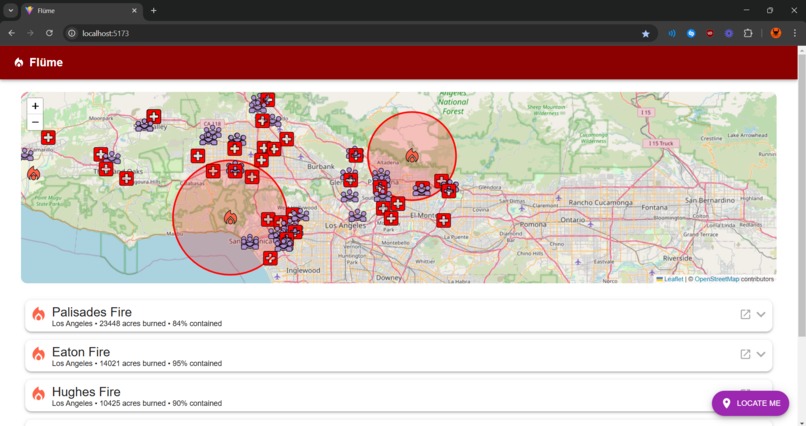Close the Flüme browser tab

pyautogui.click(x=134, y=10)
